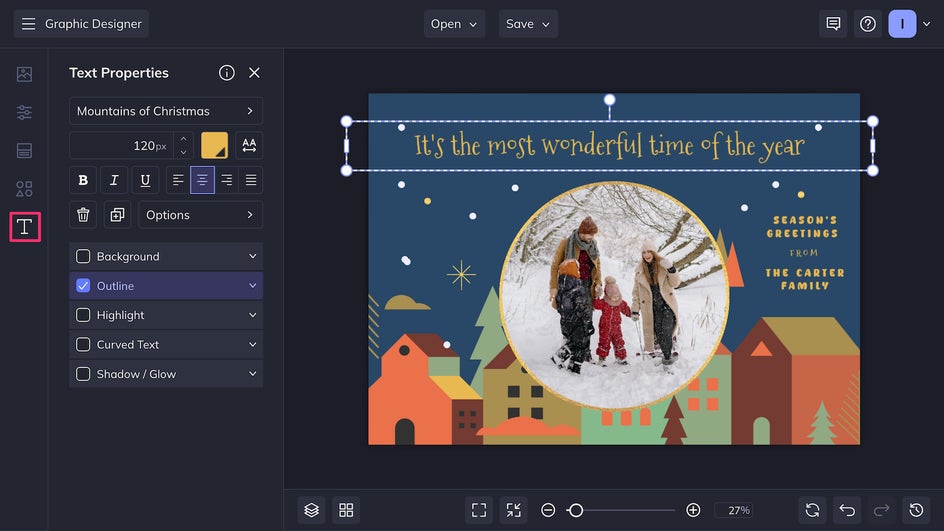This screenshot has height=531, width=944.
Task: Open the feedback comment icon
Action: click(833, 24)
